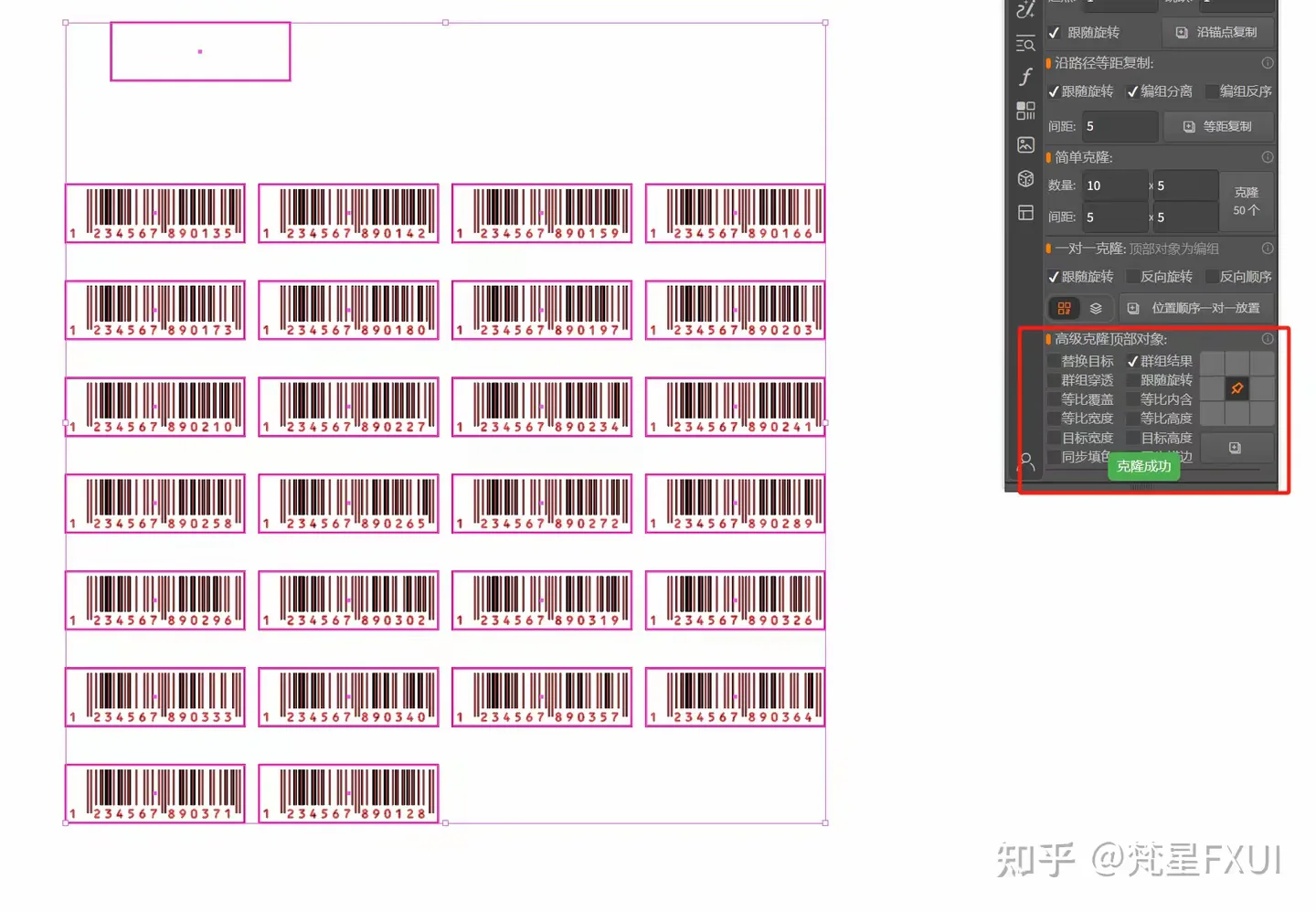The image size is (1316, 912).
Task: Enable the 等比内含 checkbox
Action: [x=1132, y=399]
